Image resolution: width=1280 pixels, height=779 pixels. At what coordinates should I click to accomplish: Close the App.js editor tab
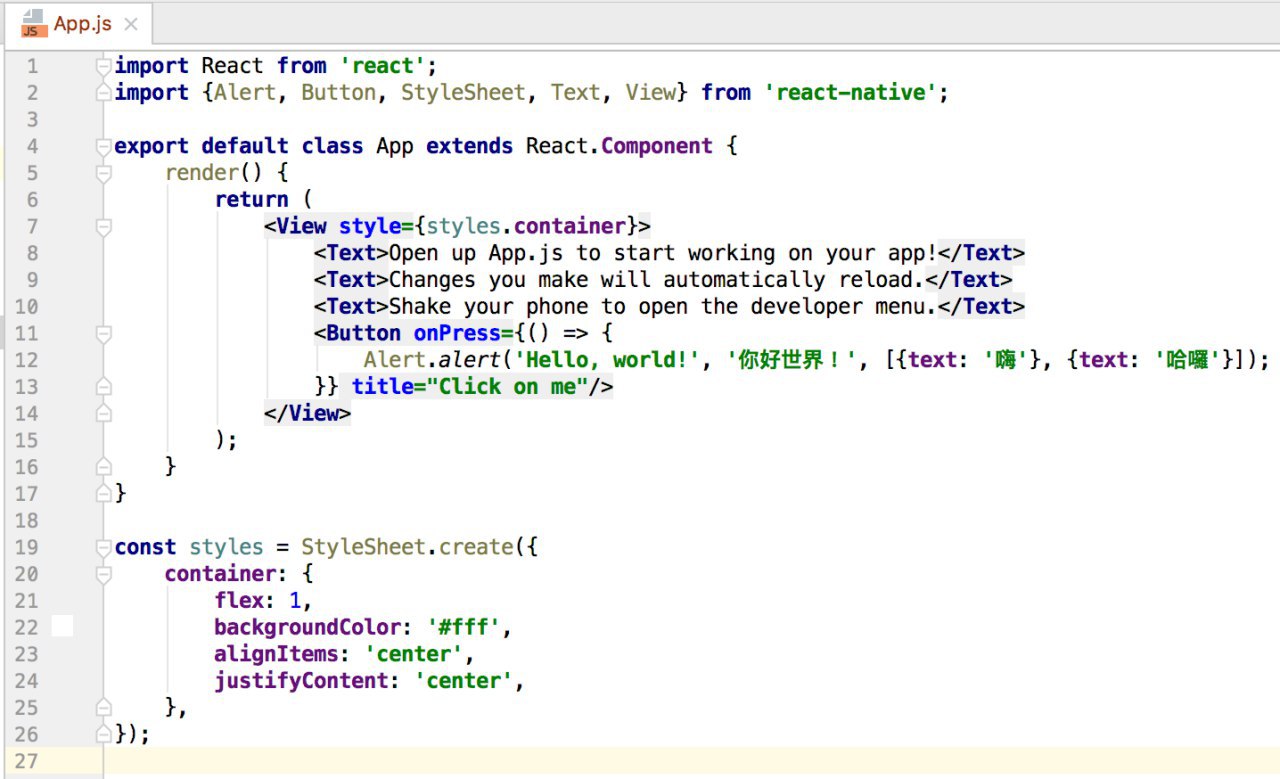(x=132, y=25)
